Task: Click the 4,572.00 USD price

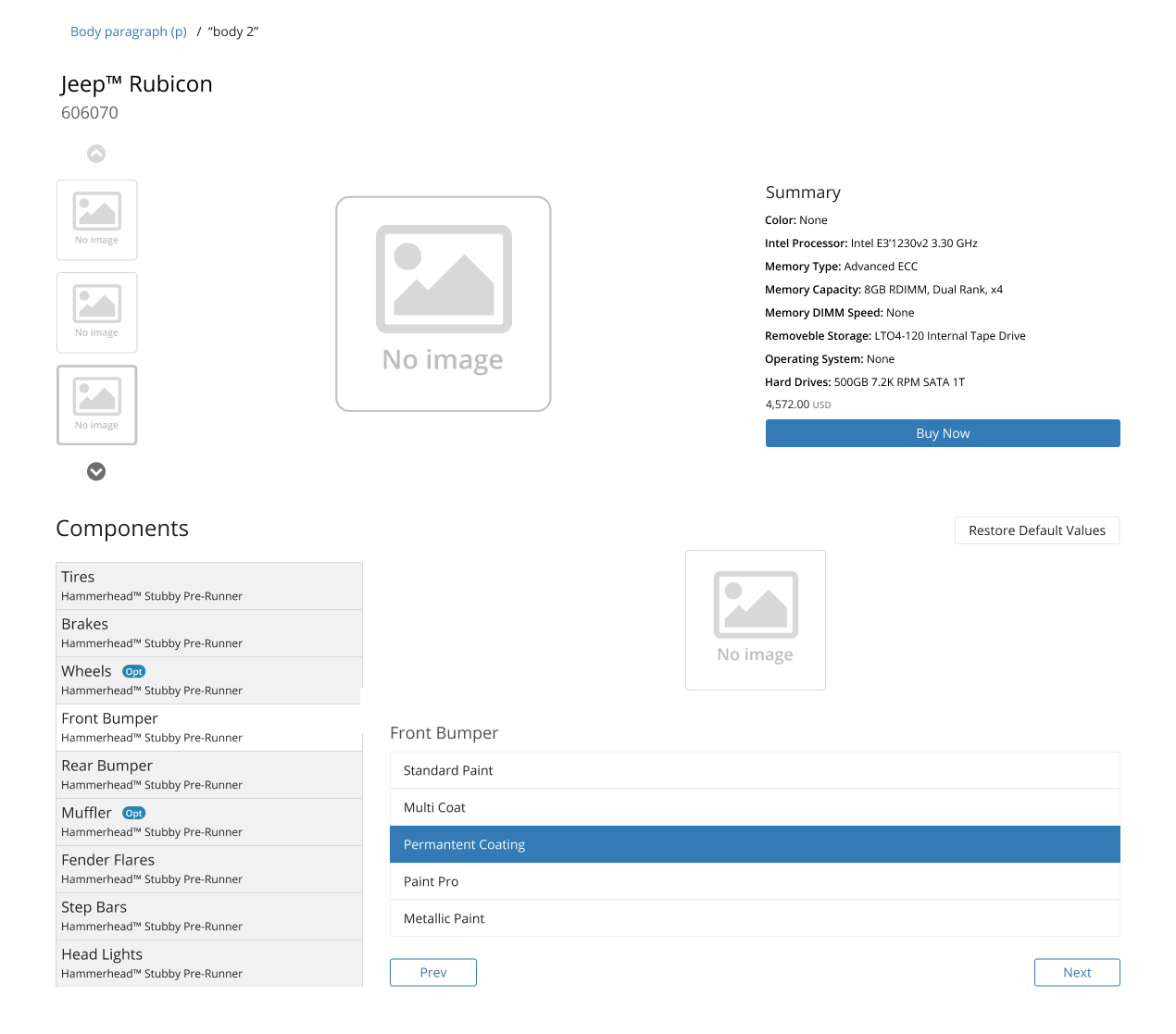Action: click(x=798, y=405)
